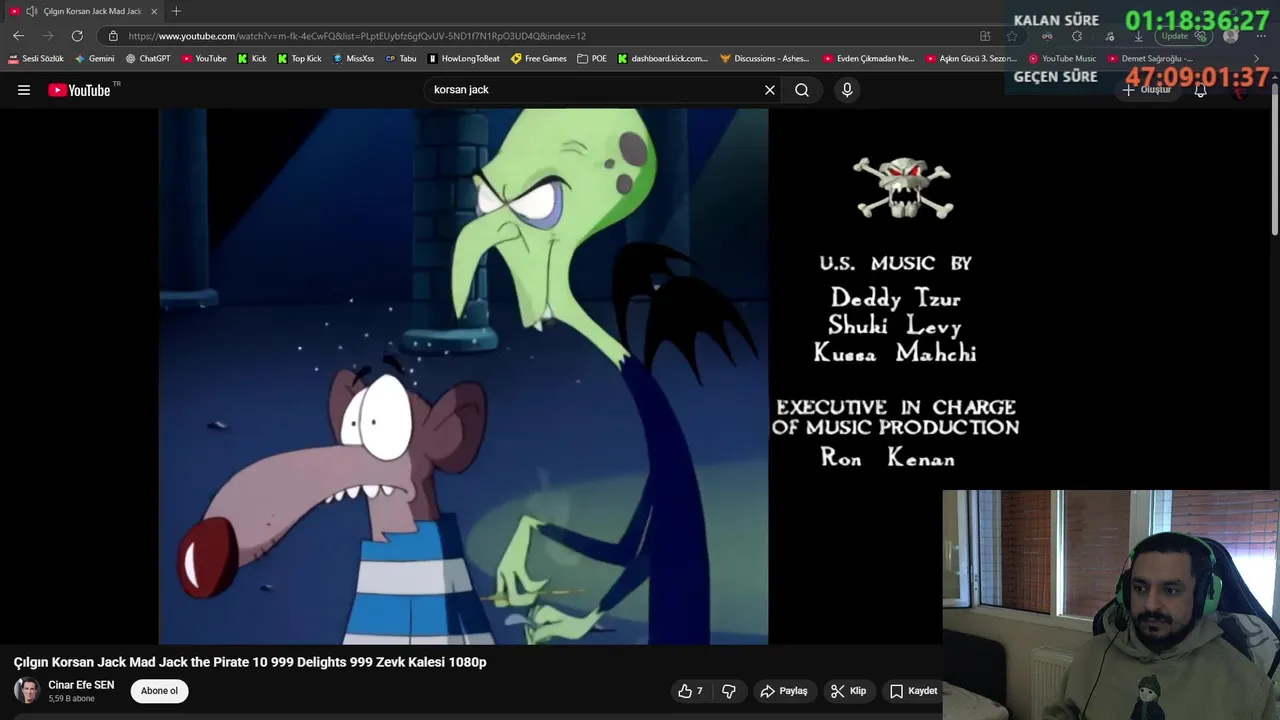The image size is (1280, 720).
Task: Start voice search with the microphone
Action: 847,90
